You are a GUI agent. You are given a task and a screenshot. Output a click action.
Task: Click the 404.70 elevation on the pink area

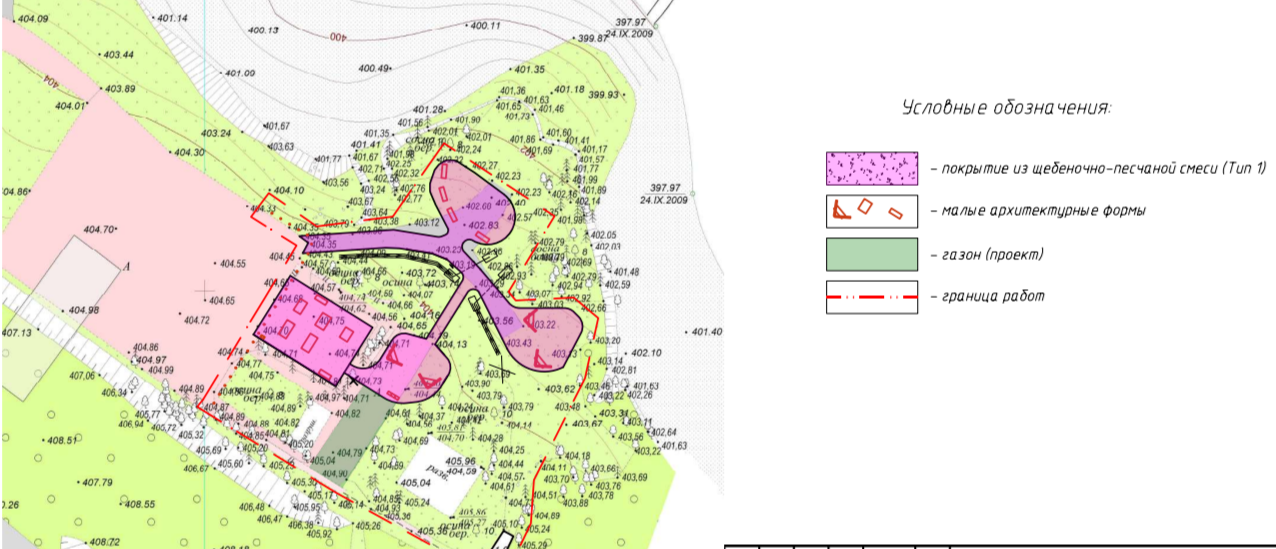(98, 229)
